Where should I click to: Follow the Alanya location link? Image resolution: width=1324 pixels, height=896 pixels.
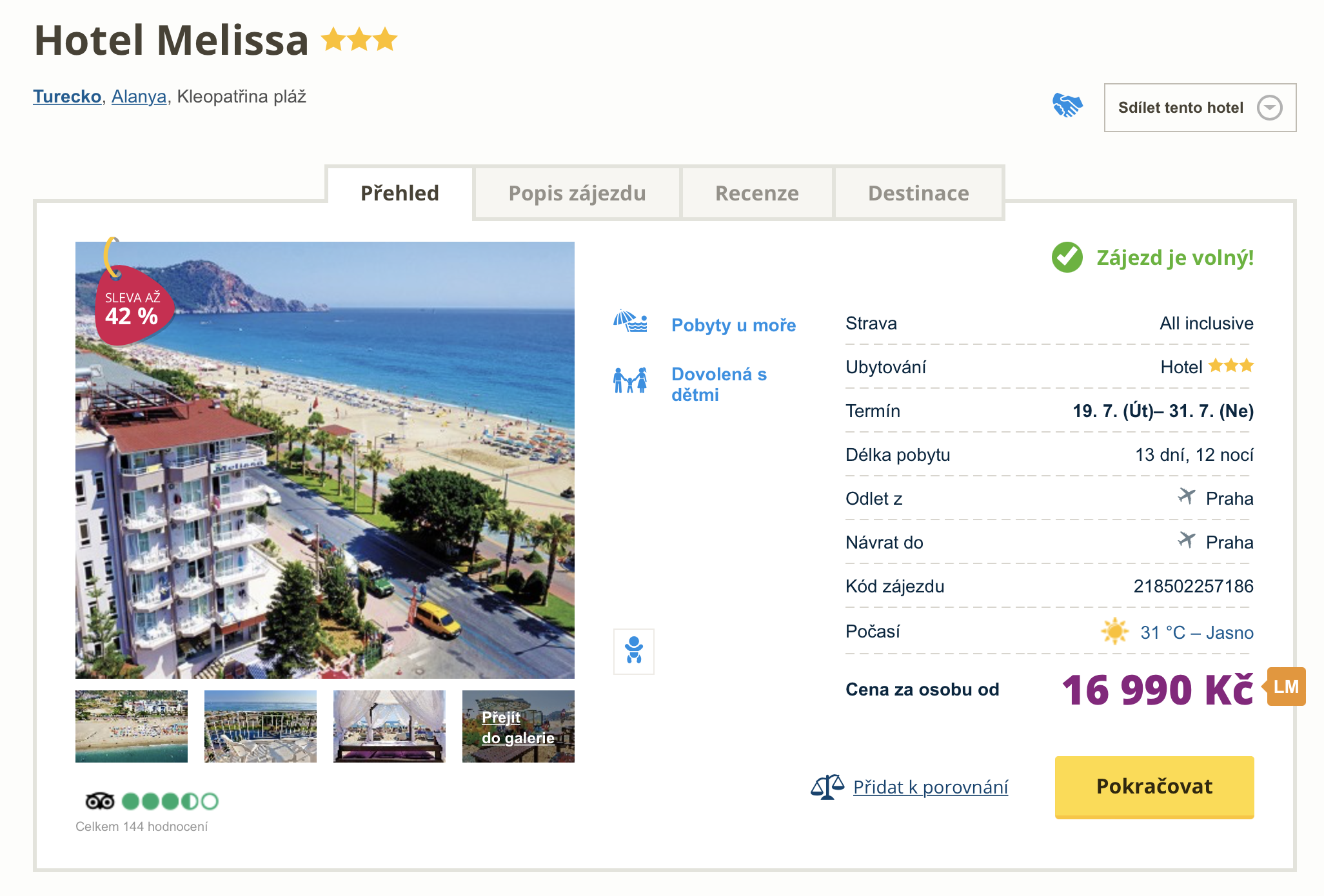point(139,97)
